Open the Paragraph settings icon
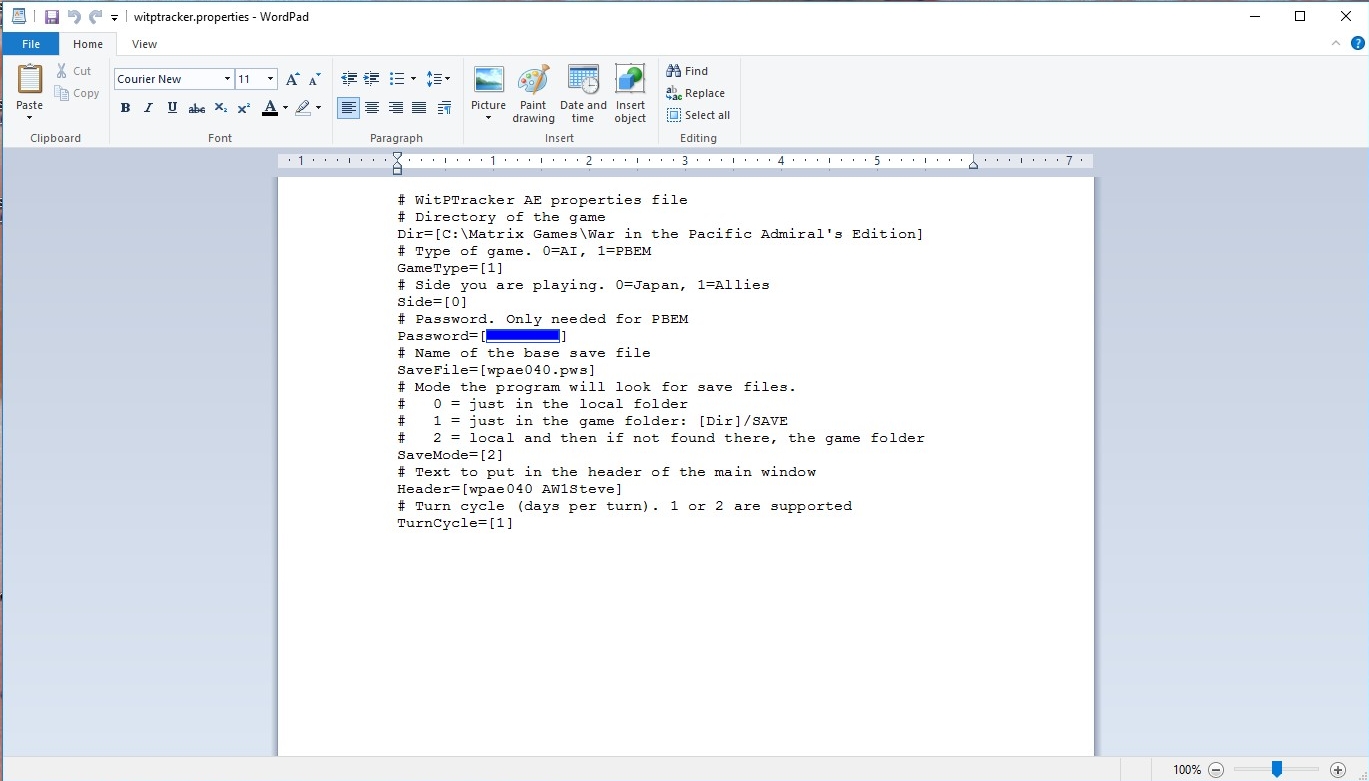Image resolution: width=1369 pixels, height=781 pixels. click(x=444, y=108)
